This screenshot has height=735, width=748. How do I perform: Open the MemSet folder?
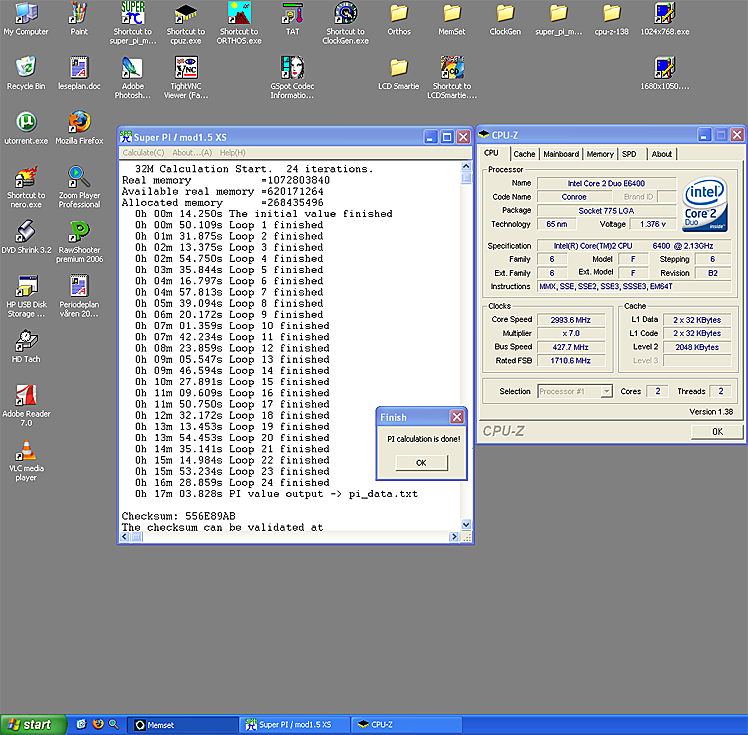[x=452, y=19]
